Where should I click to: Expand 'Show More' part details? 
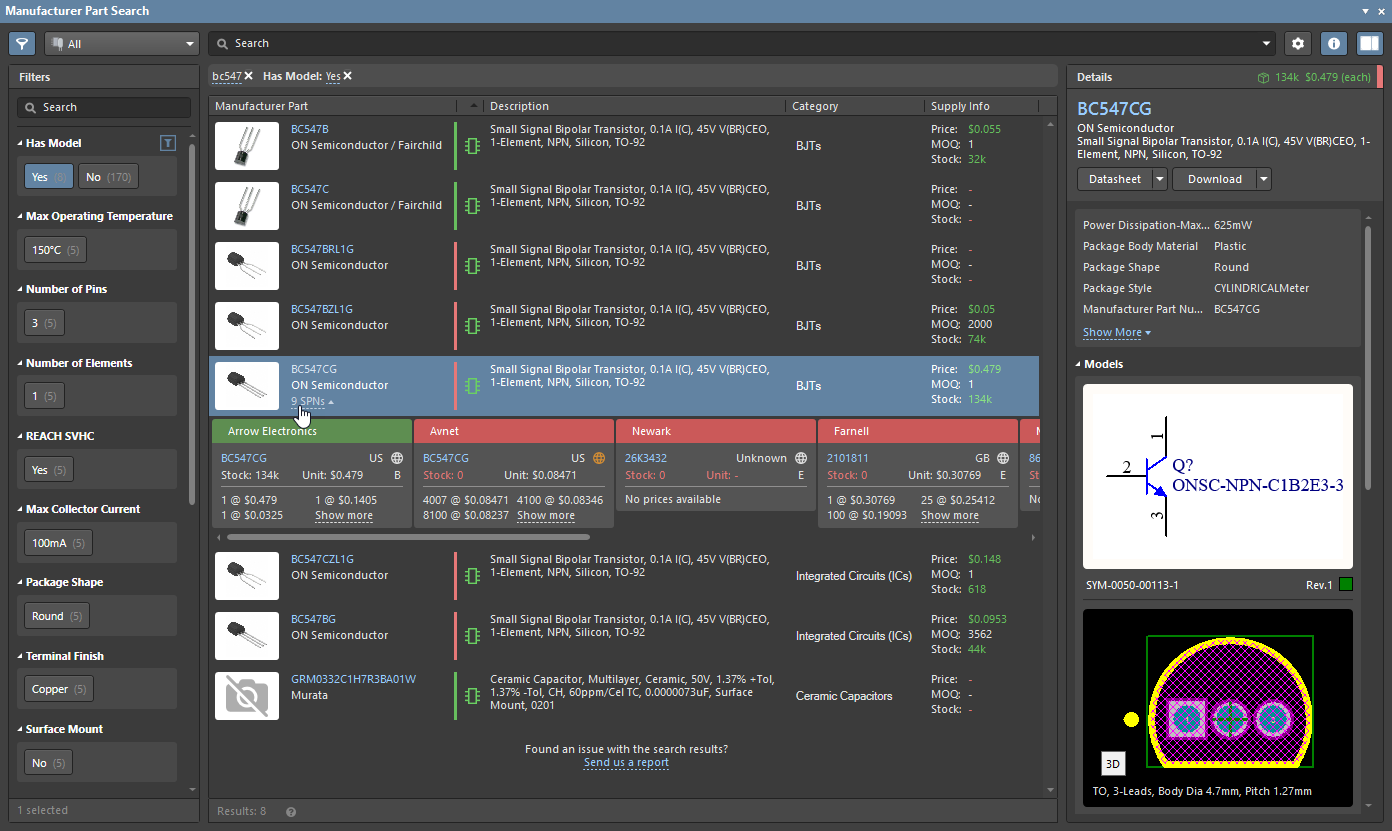click(x=1116, y=332)
